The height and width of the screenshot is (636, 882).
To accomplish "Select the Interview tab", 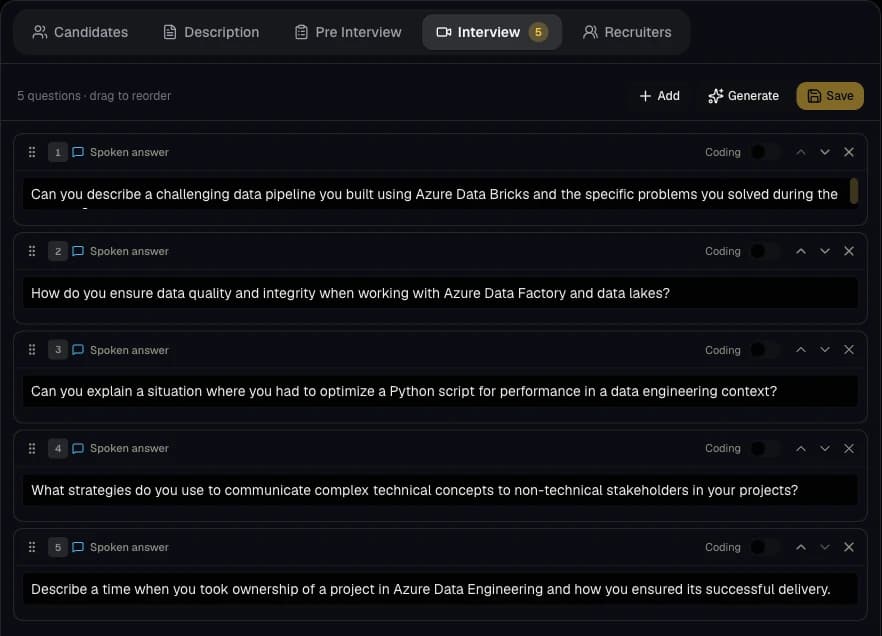I will pyautogui.click(x=492, y=32).
